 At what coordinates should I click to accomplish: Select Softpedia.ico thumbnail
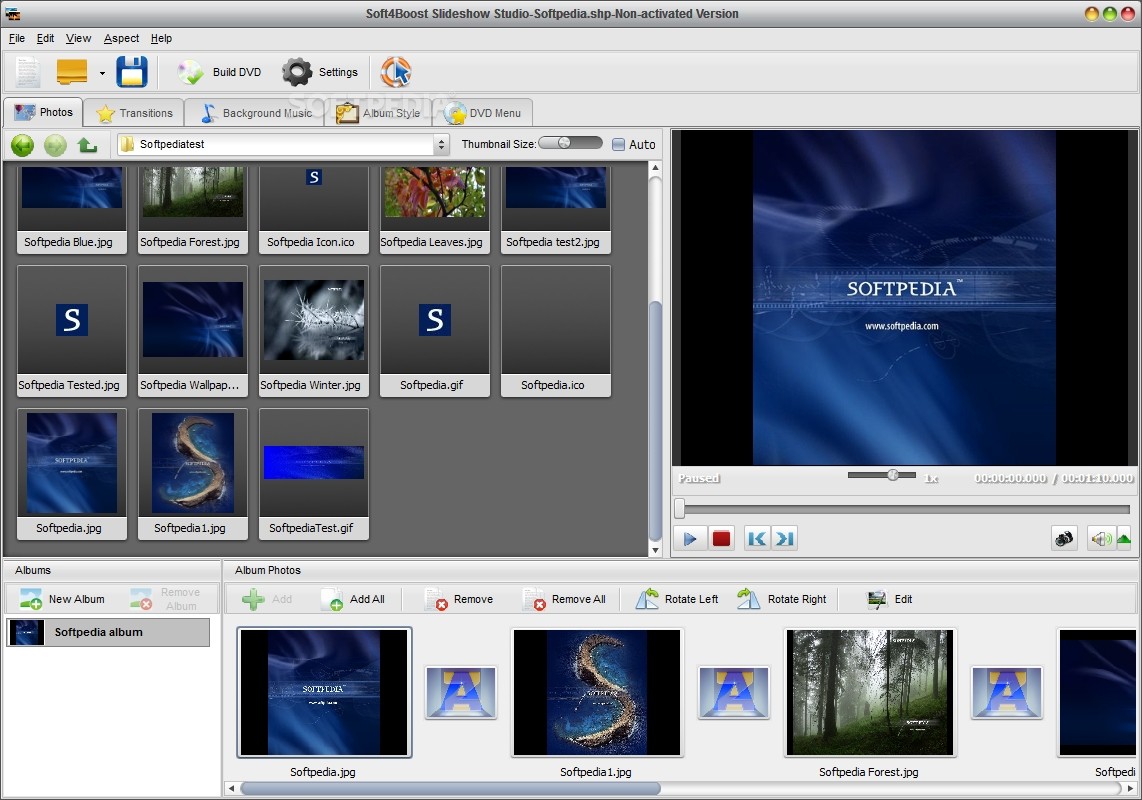click(x=555, y=331)
